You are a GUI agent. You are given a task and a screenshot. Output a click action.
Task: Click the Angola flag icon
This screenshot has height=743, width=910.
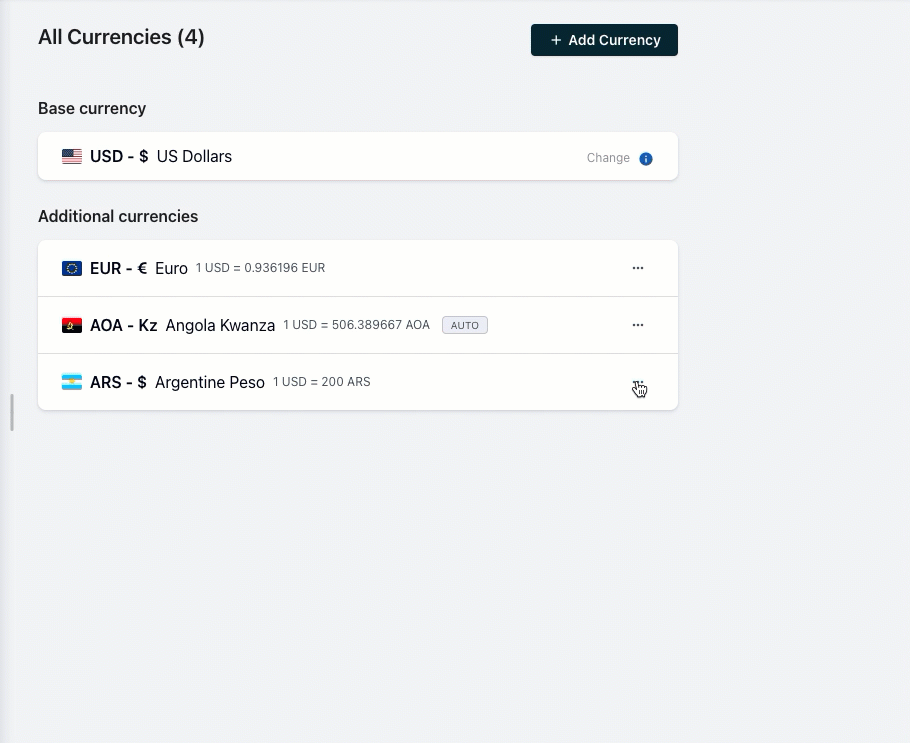coord(72,325)
